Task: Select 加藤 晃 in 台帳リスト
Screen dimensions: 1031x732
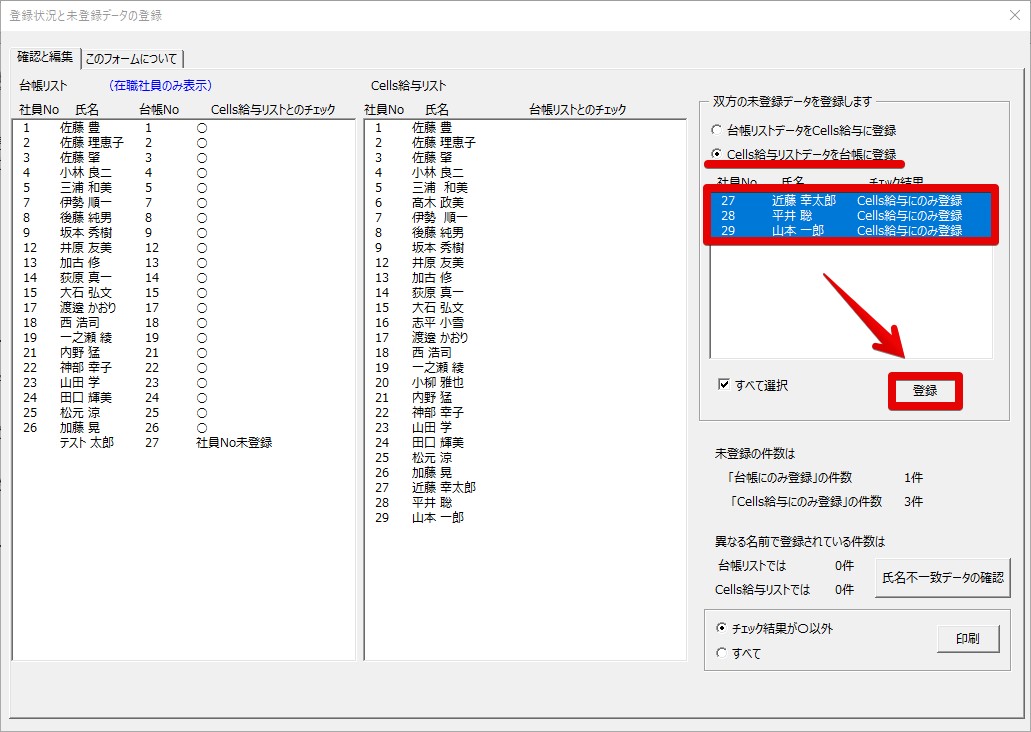Action: click(x=183, y=427)
